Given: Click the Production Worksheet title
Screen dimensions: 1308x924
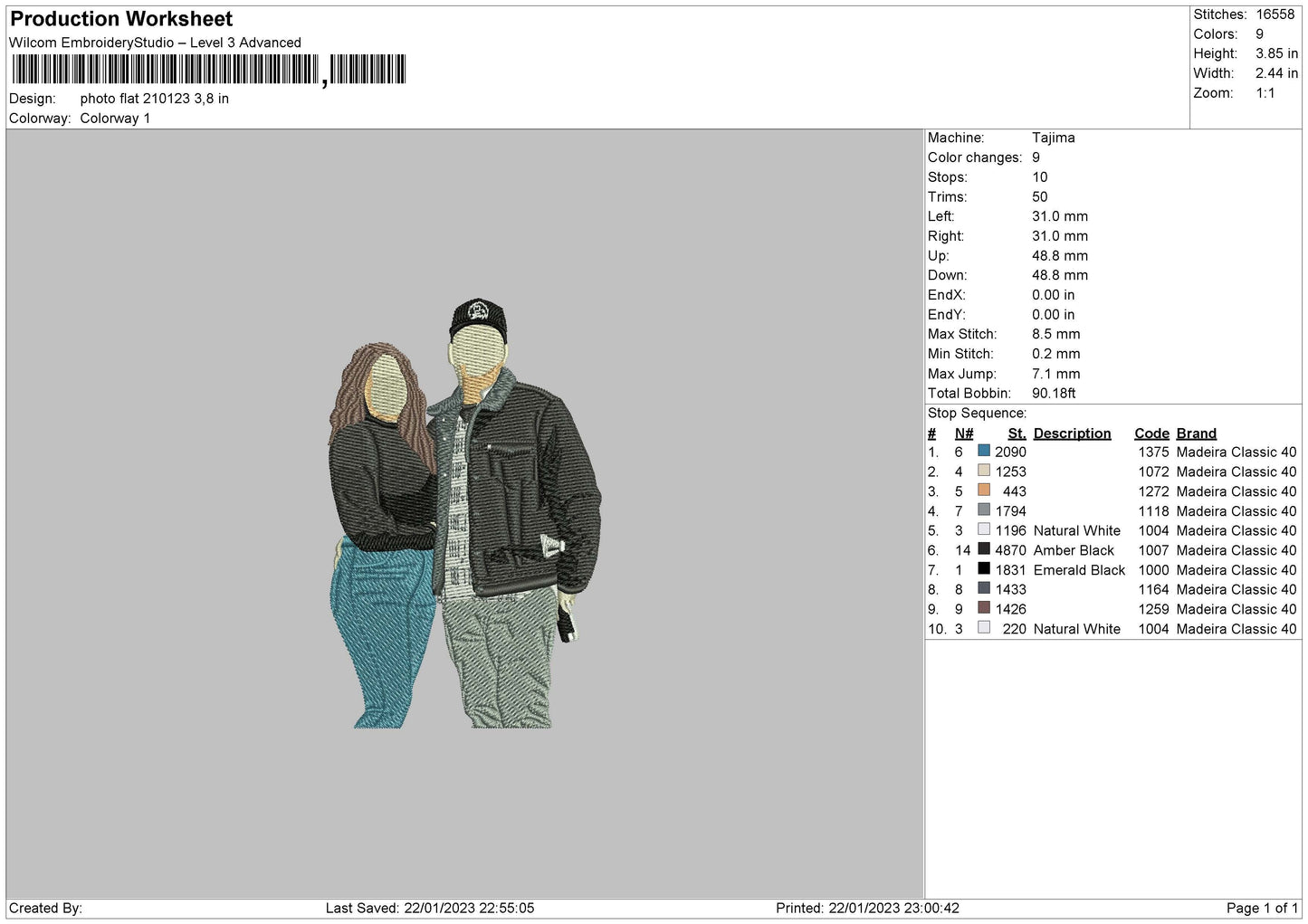Looking at the screenshot, I should tap(121, 19).
